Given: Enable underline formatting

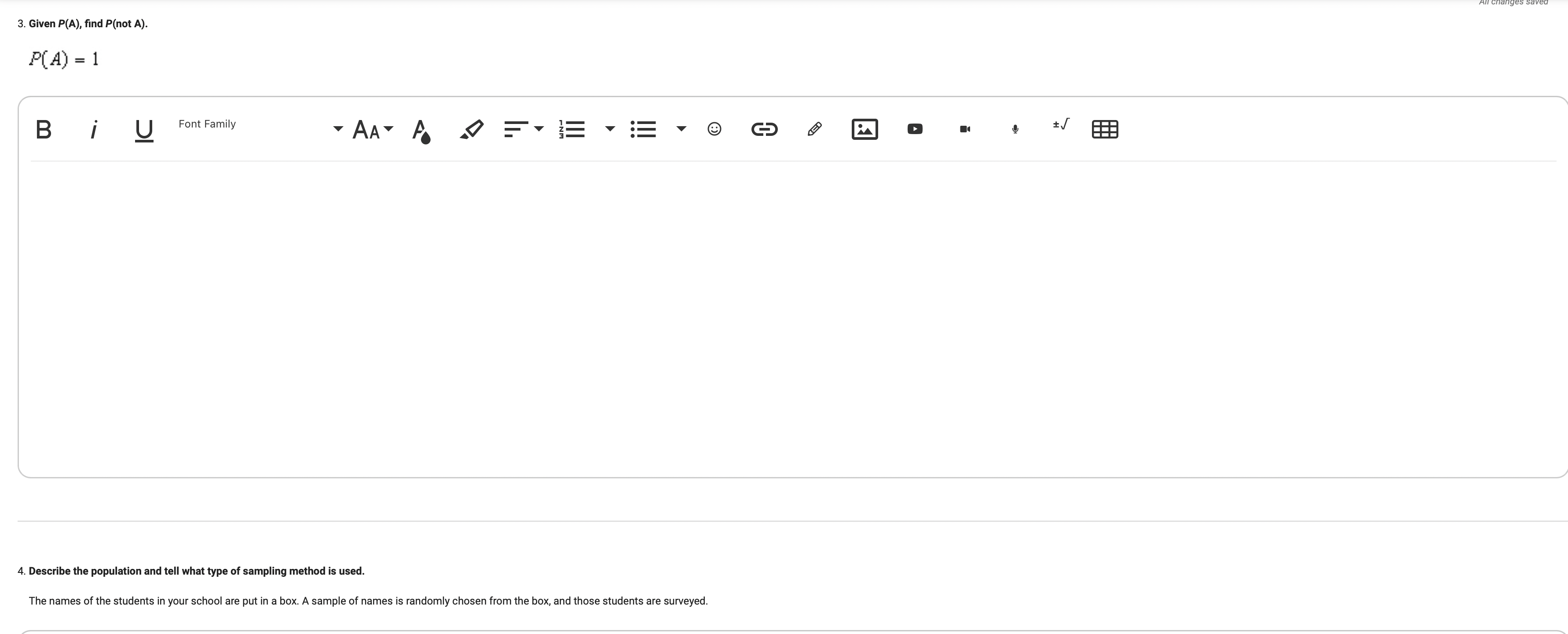Looking at the screenshot, I should coord(144,130).
